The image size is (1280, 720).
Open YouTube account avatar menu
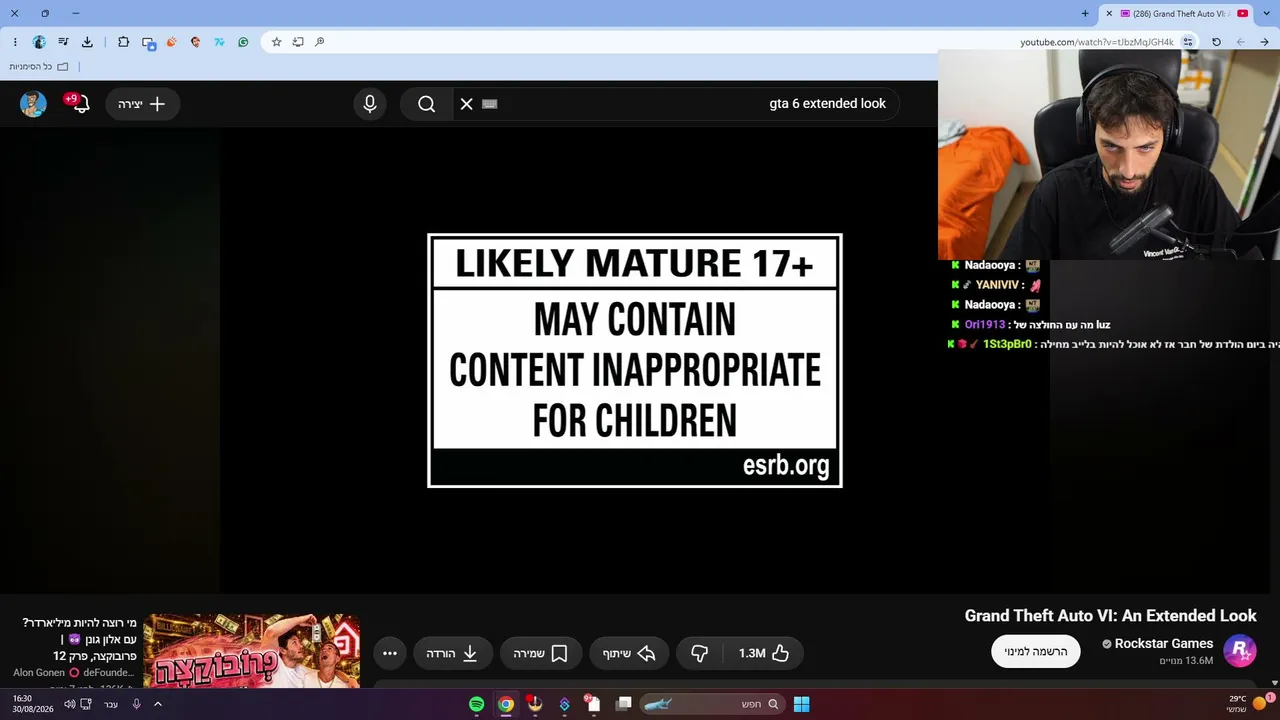[33, 104]
